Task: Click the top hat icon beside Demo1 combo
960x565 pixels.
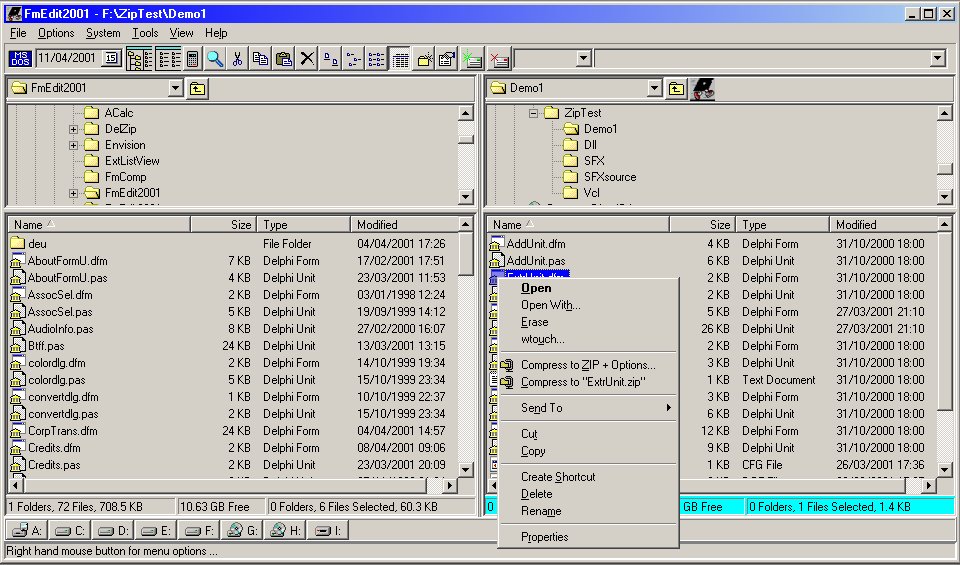Action: (x=702, y=89)
